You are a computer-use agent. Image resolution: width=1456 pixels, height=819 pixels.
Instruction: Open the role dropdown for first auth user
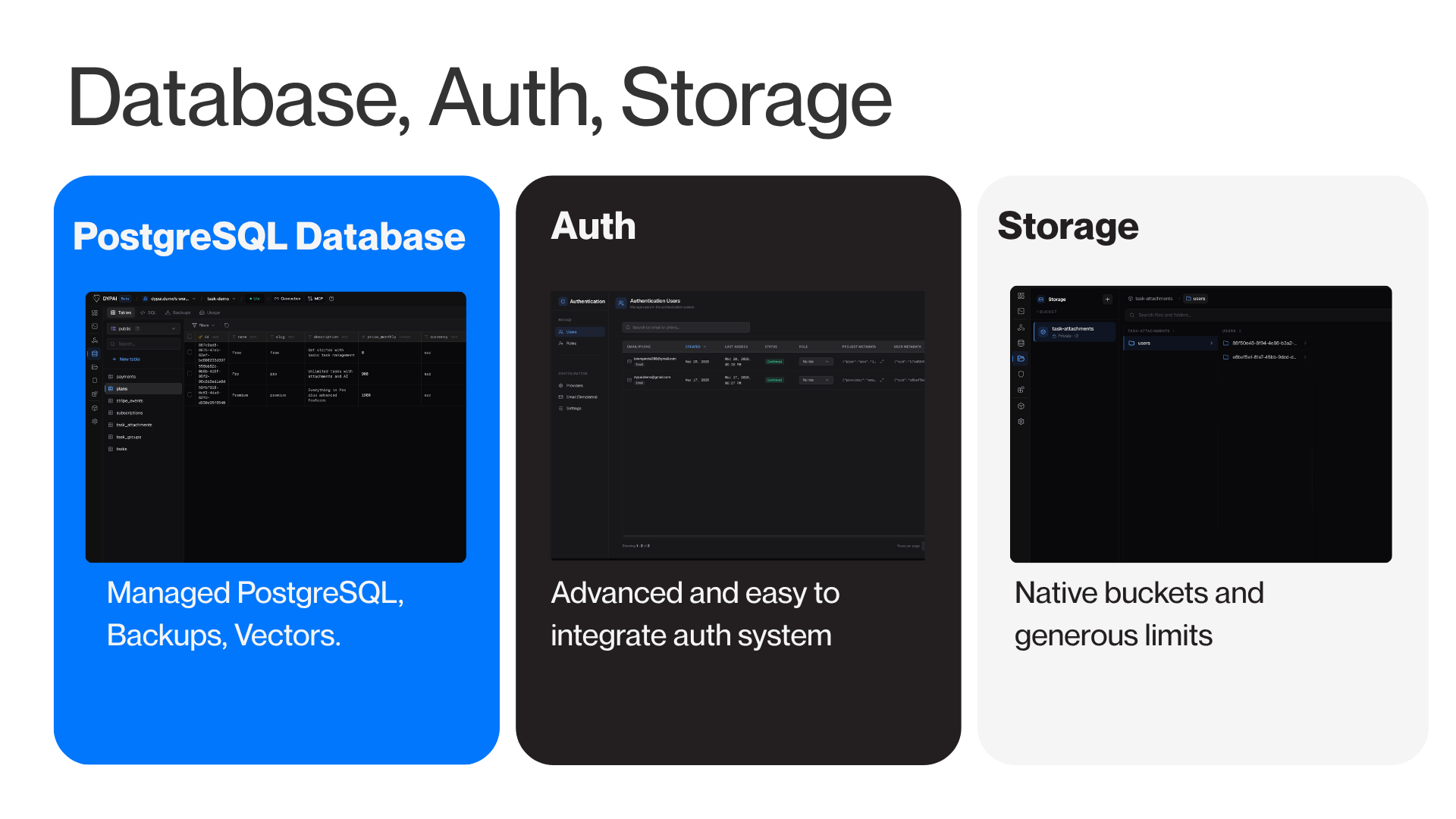tap(816, 362)
